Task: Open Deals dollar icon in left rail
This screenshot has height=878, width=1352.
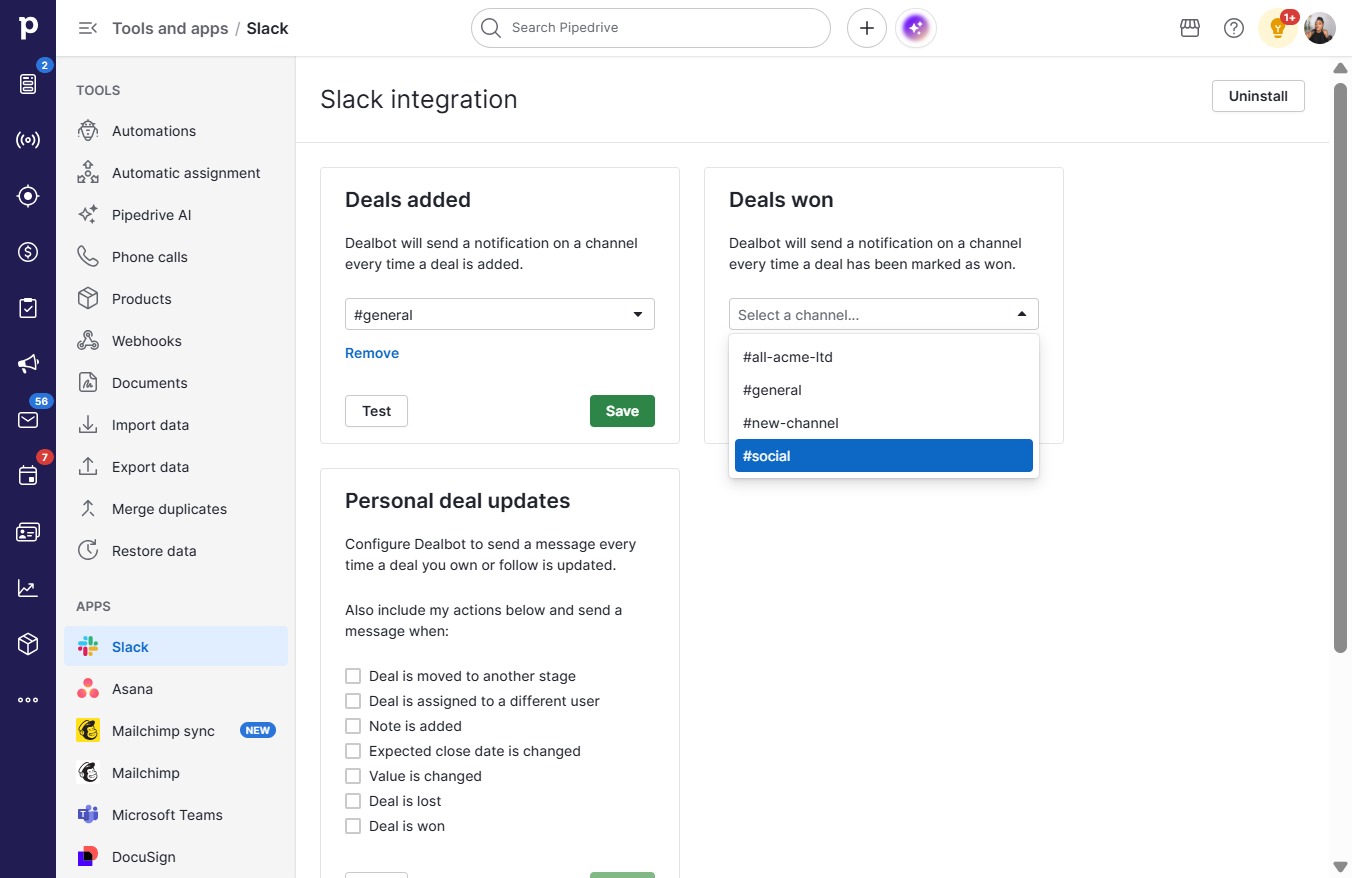Action: (28, 252)
